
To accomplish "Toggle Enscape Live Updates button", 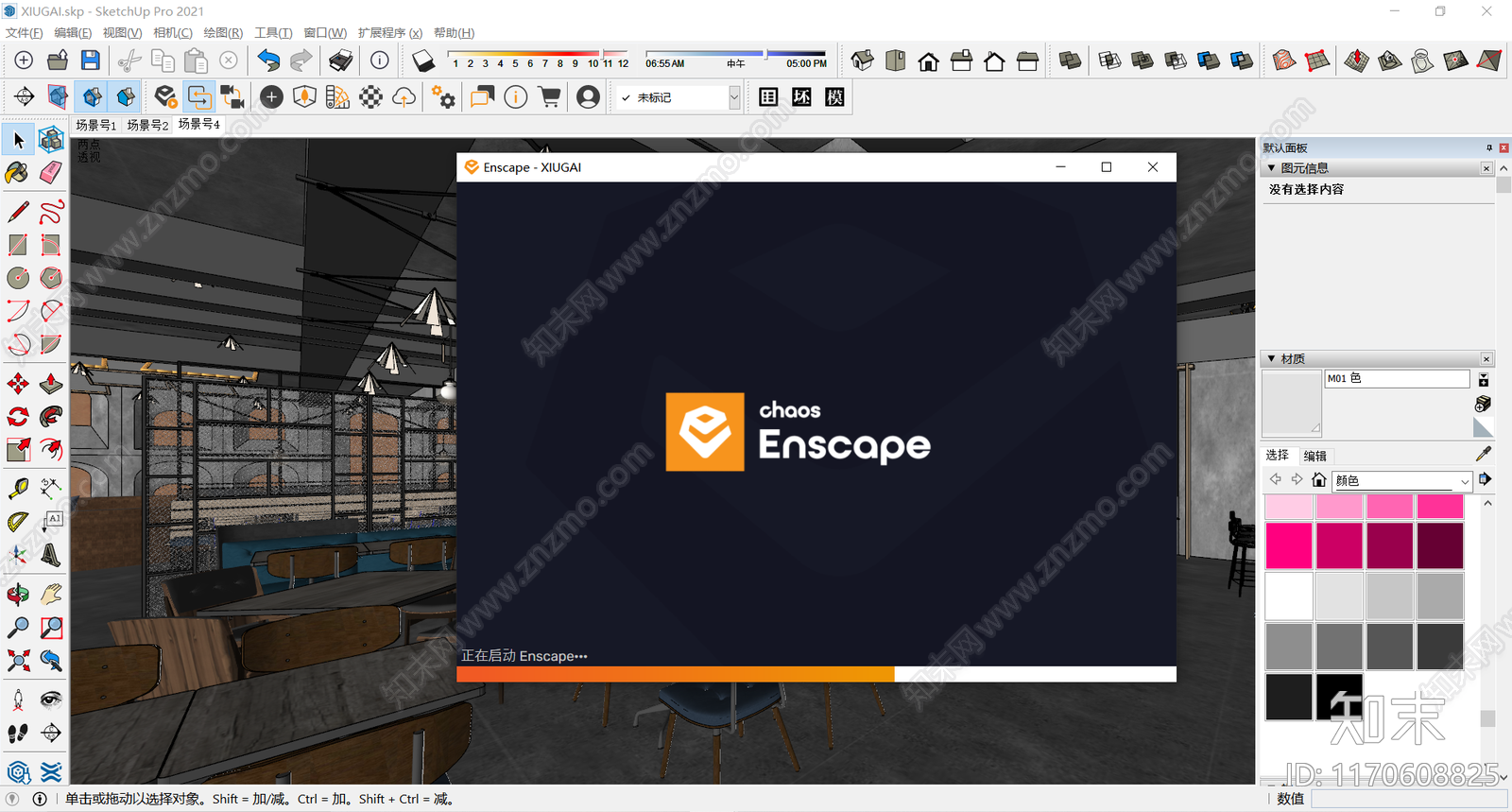I will tap(199, 96).
